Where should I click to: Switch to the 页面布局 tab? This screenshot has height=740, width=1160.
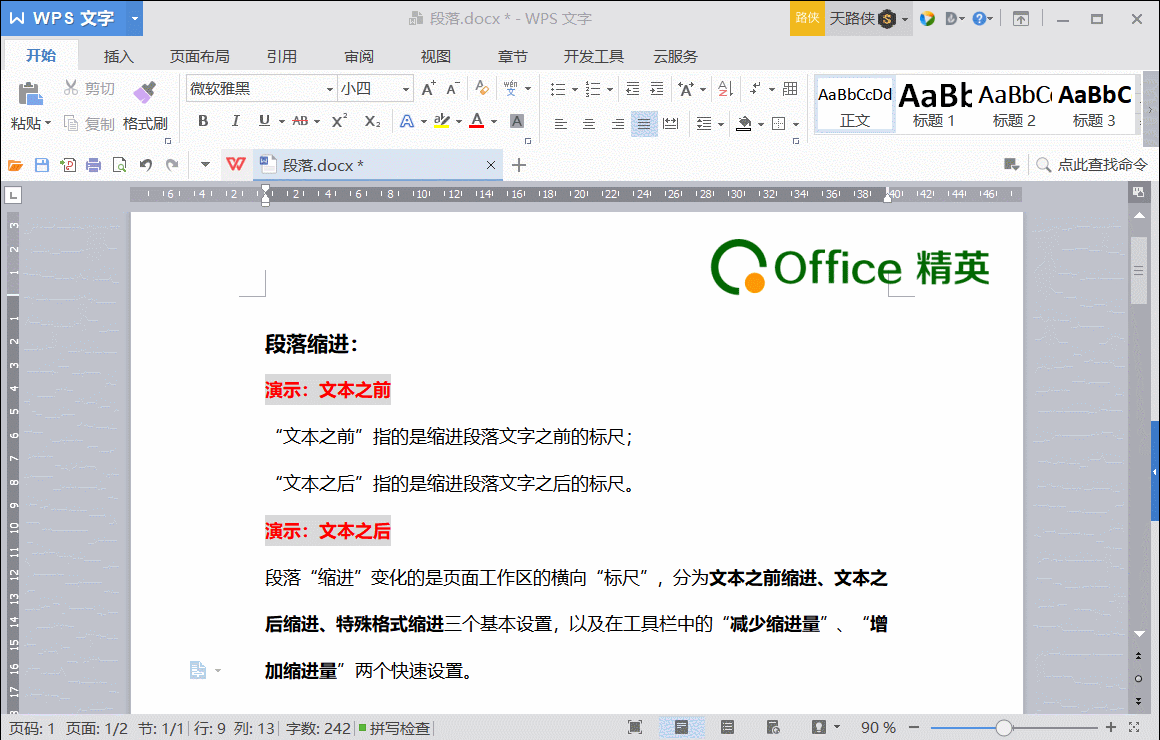200,56
